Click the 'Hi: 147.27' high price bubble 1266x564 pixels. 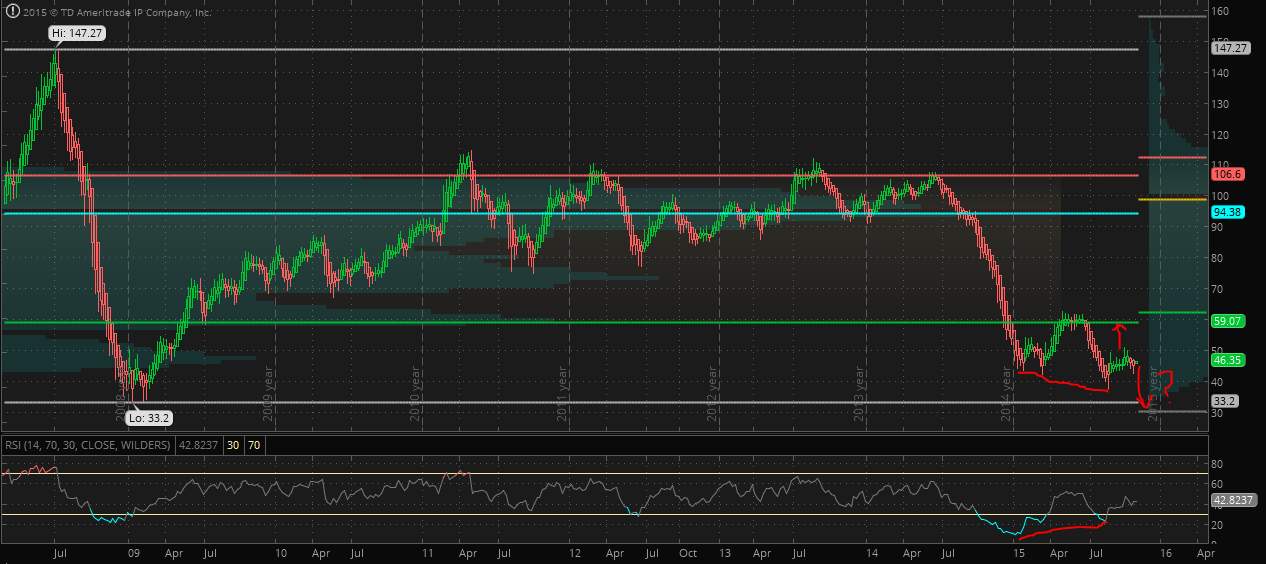coord(79,33)
